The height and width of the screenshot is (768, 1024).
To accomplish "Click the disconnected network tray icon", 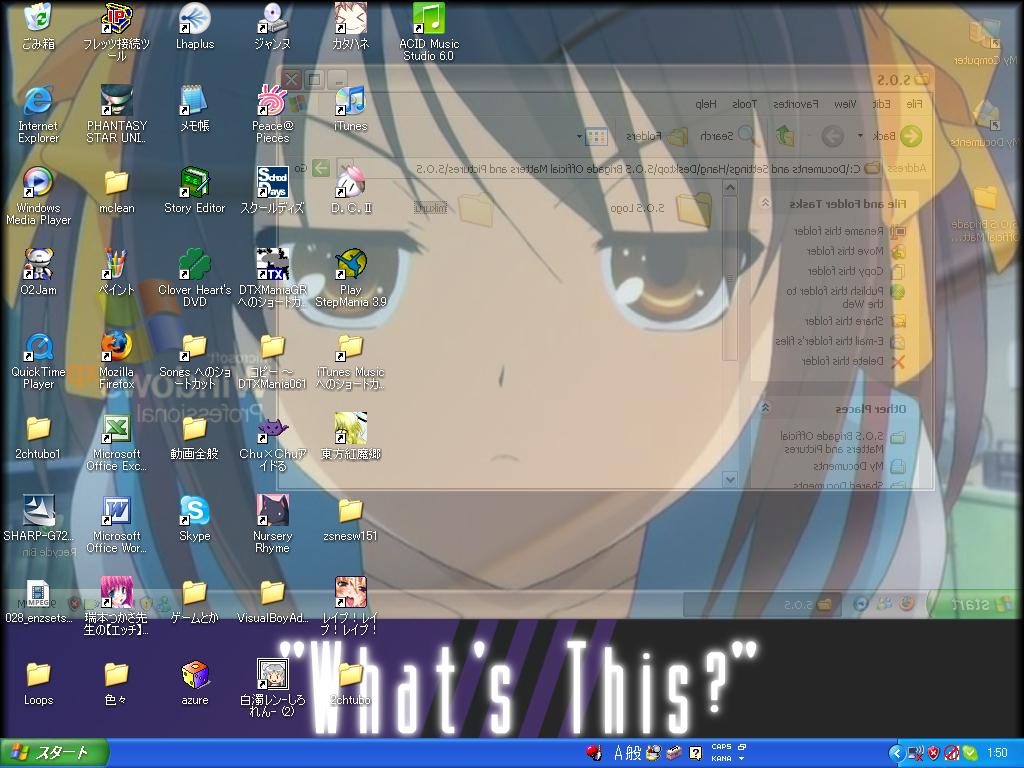I will (x=916, y=754).
